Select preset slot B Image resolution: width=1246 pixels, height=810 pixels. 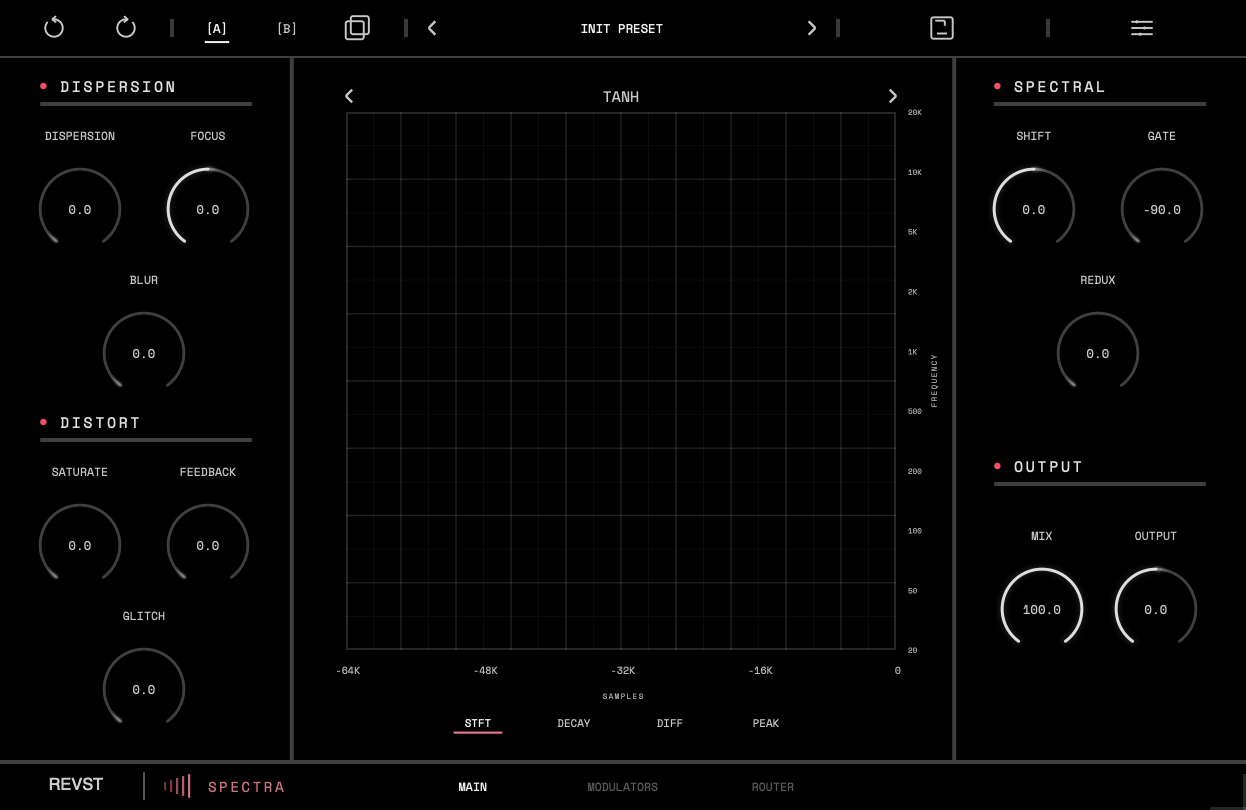pos(287,29)
